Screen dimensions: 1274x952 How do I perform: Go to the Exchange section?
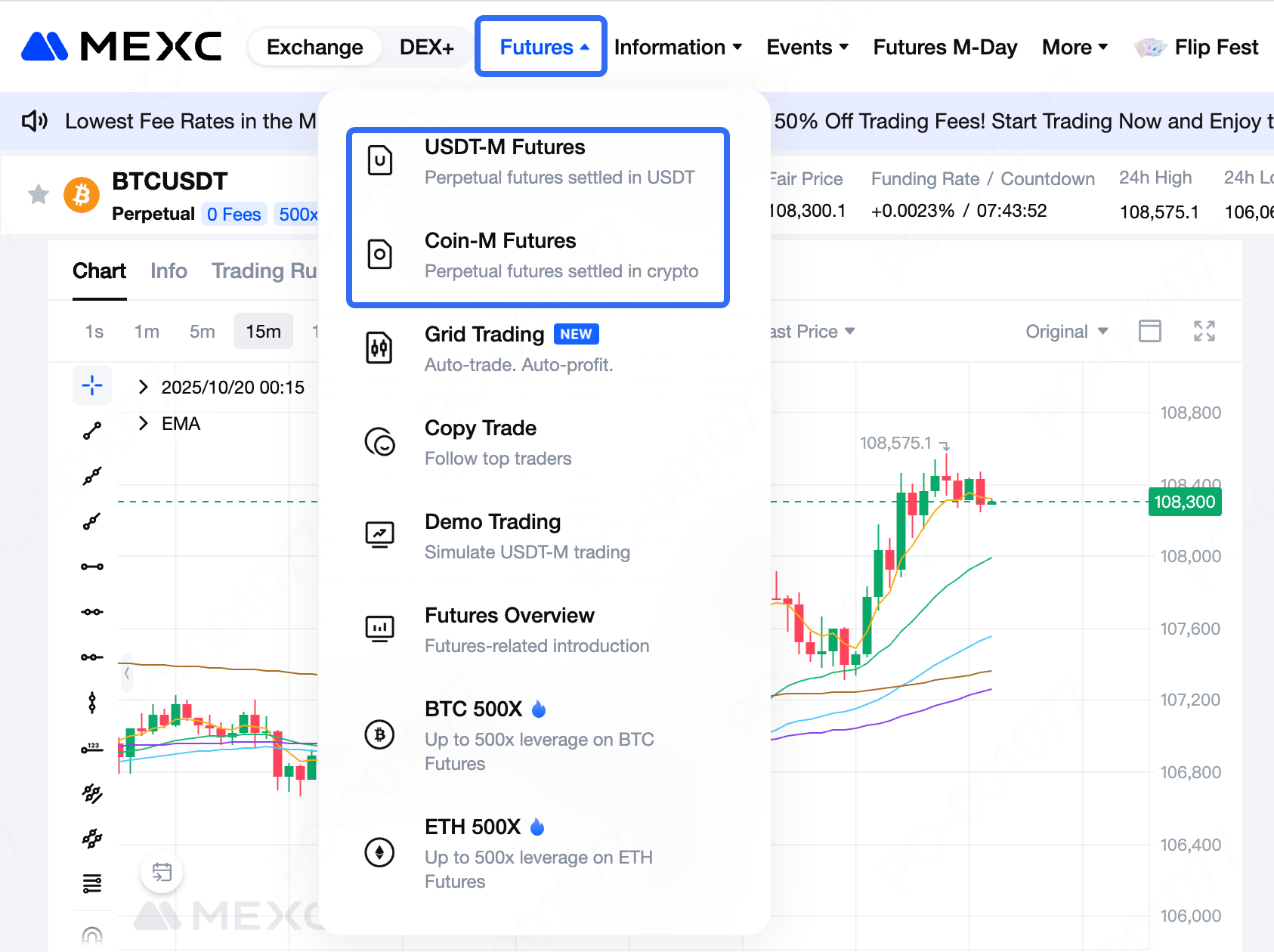point(314,47)
